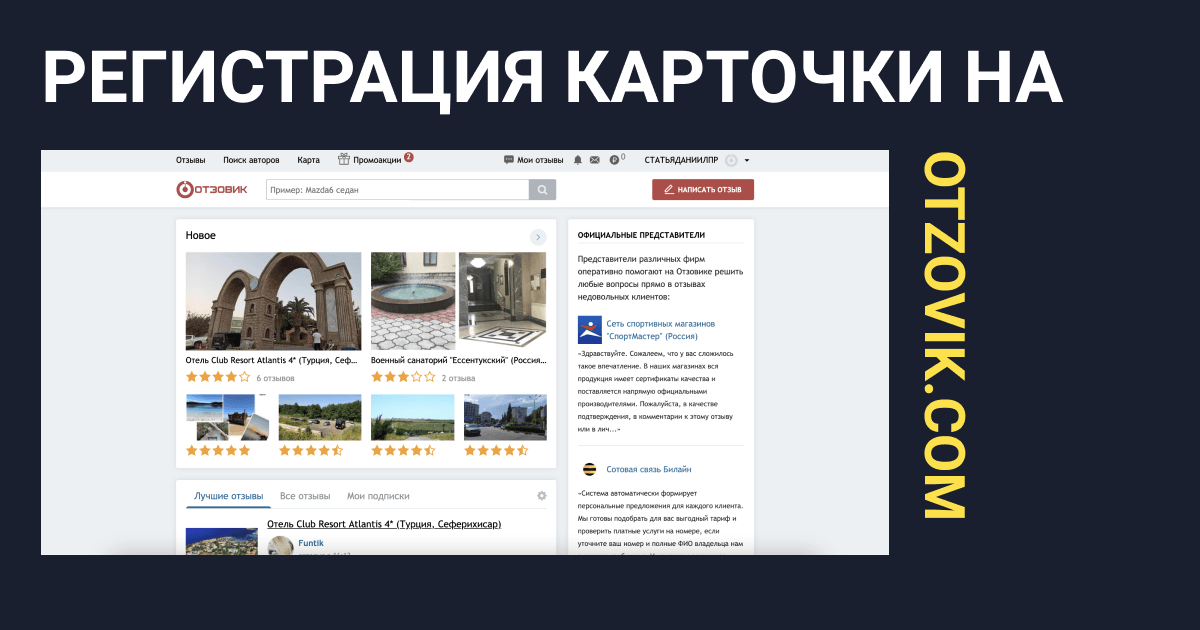
Task: Click the Билайн brand logo icon
Action: click(590, 469)
